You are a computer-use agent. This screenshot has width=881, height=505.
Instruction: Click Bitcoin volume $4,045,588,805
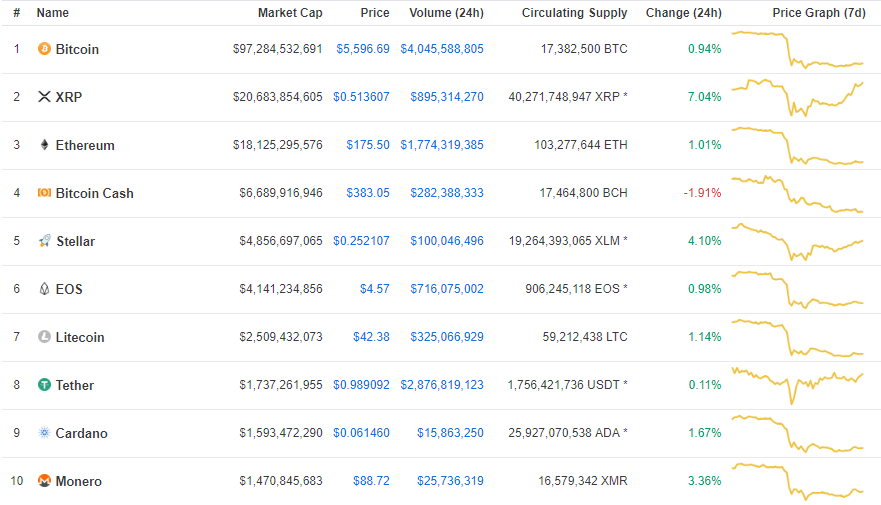[442, 49]
